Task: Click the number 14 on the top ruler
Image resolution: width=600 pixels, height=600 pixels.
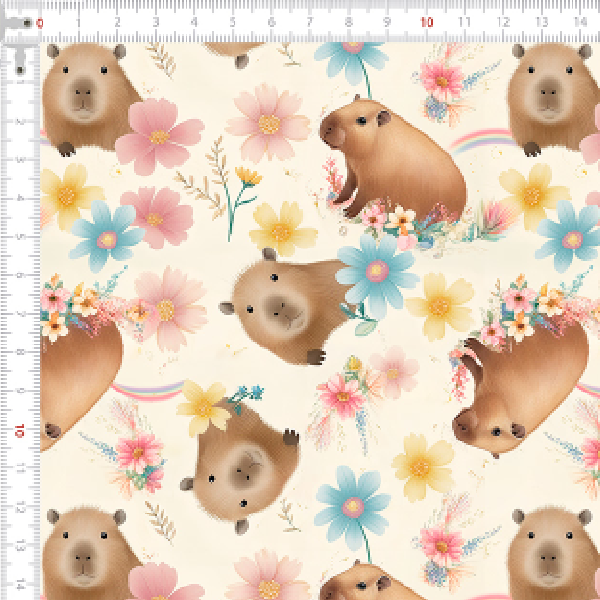Action: click(580, 22)
